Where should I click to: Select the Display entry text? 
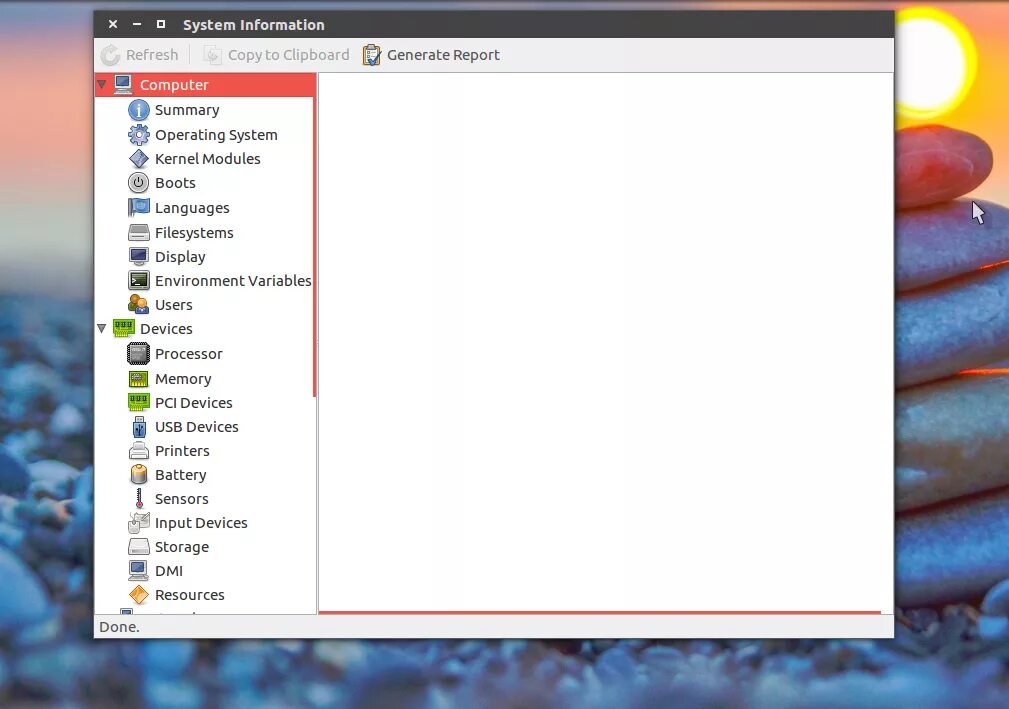pyautogui.click(x=180, y=257)
